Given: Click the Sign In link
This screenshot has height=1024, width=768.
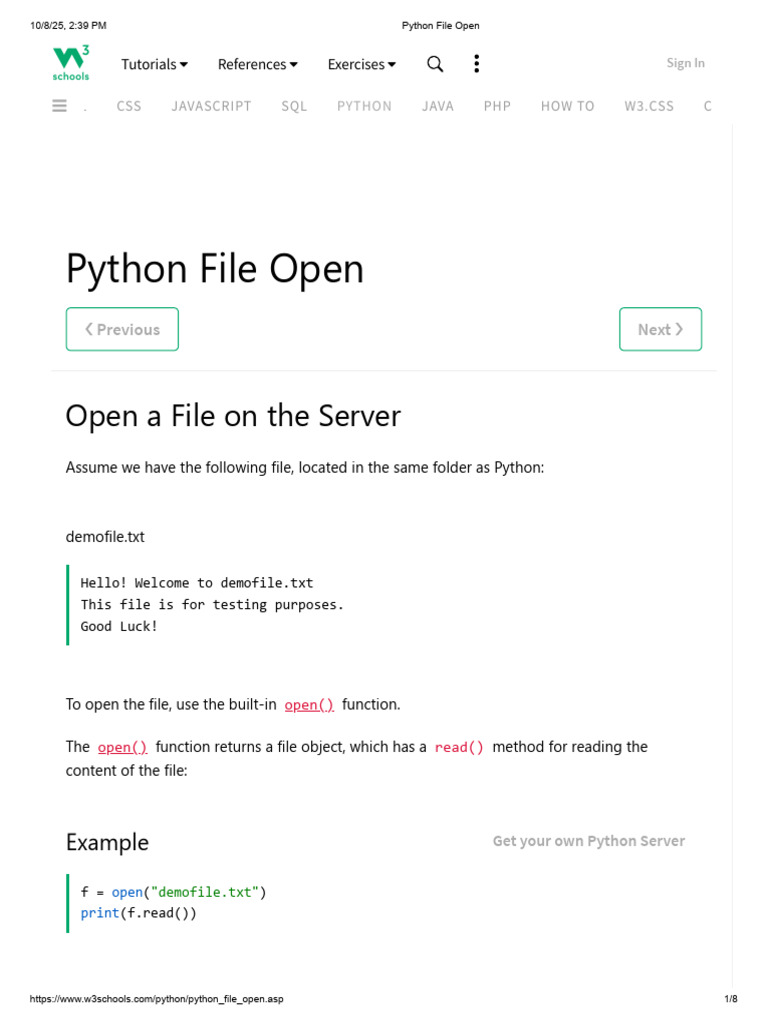Looking at the screenshot, I should (685, 63).
